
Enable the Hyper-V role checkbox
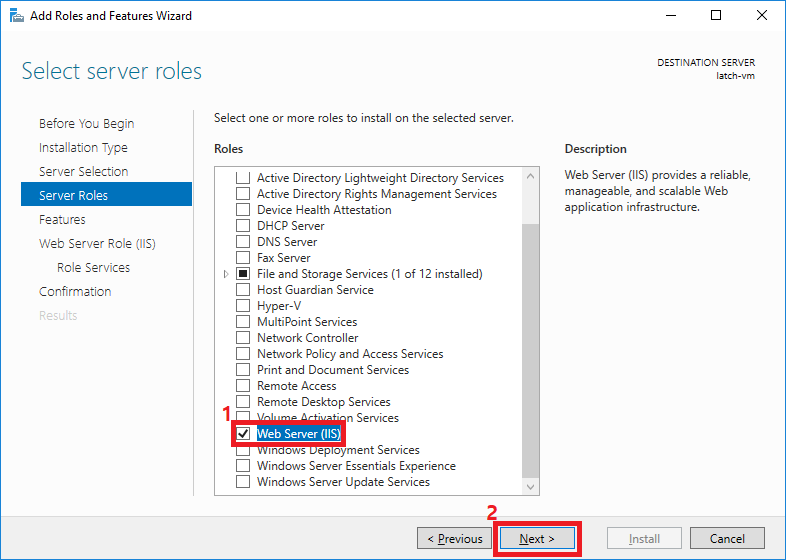tap(243, 306)
